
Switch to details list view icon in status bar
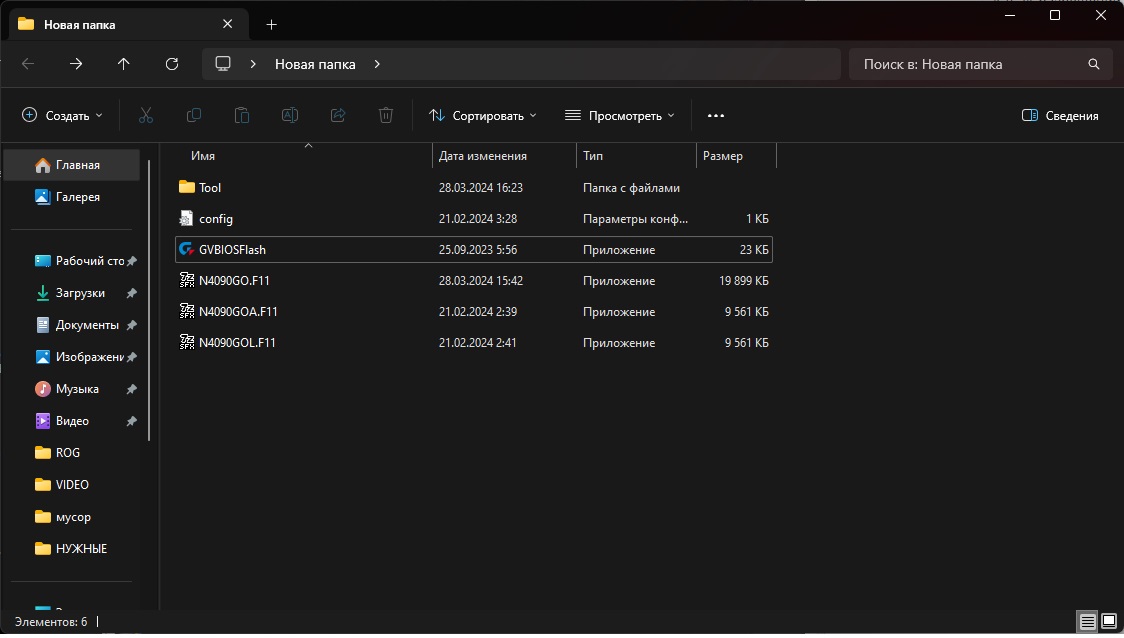[1087, 622]
